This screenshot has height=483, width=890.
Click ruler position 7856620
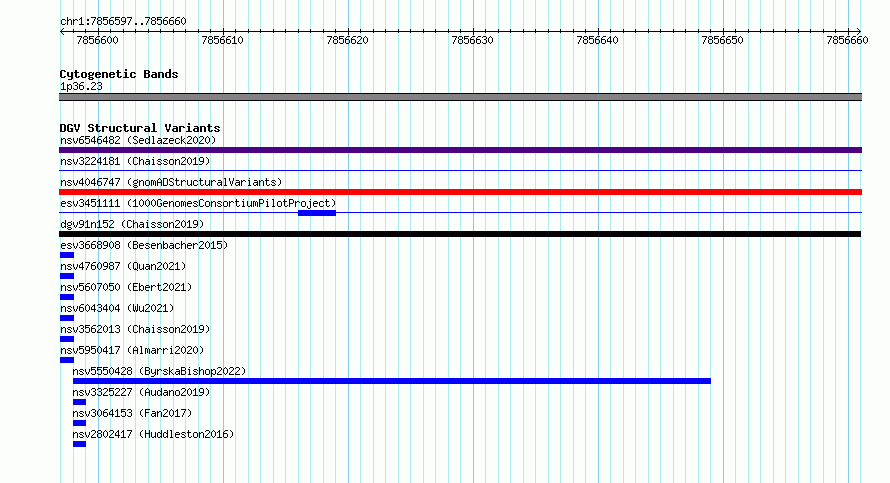pyautogui.click(x=347, y=40)
